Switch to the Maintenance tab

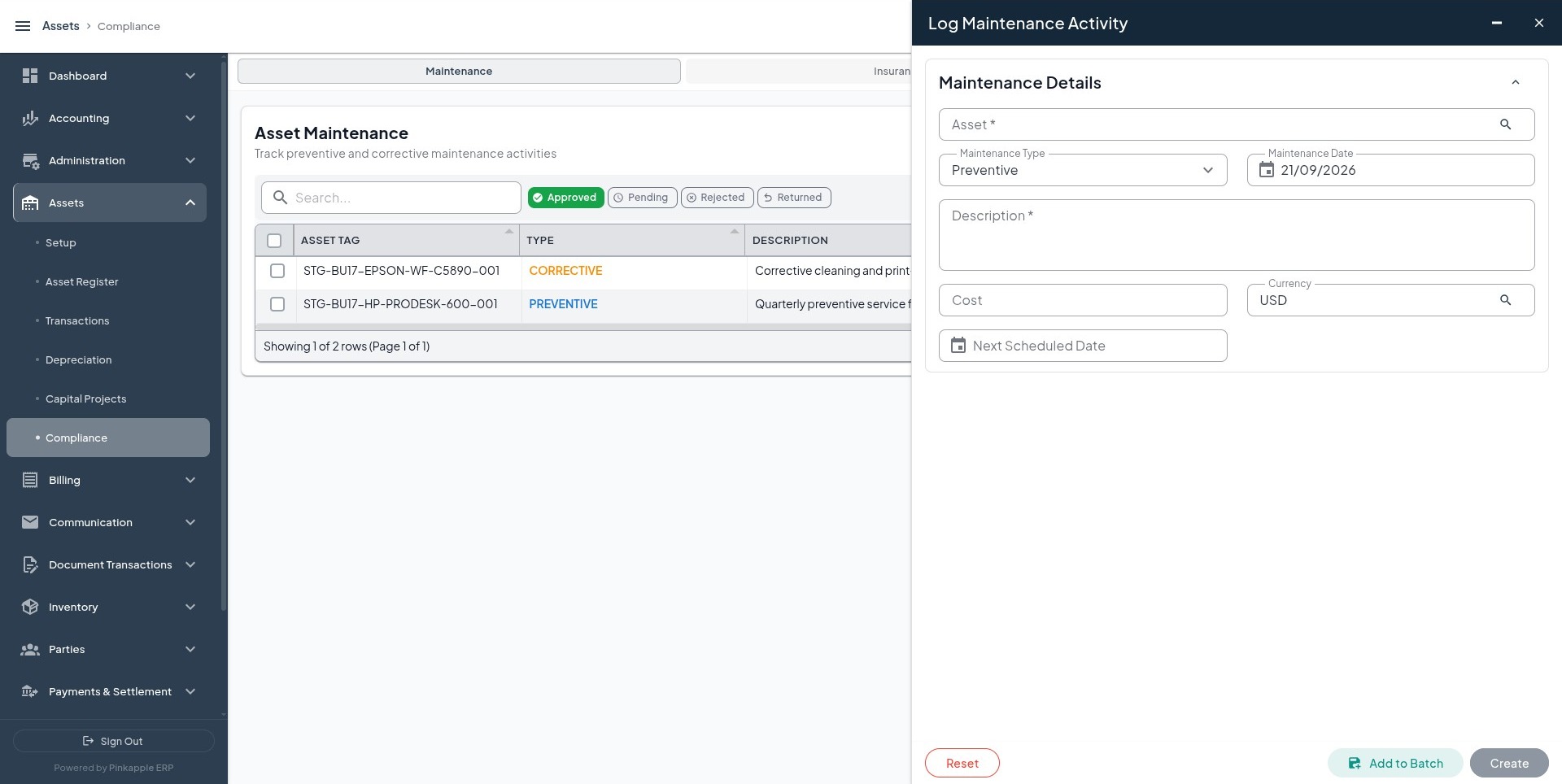click(459, 71)
